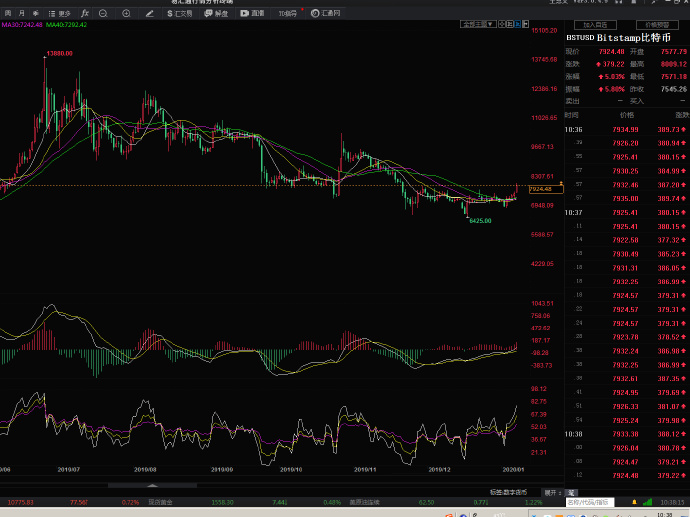Open the 解盘 market commentary chat
The width and height of the screenshot is (690, 517).
pyautogui.click(x=216, y=14)
